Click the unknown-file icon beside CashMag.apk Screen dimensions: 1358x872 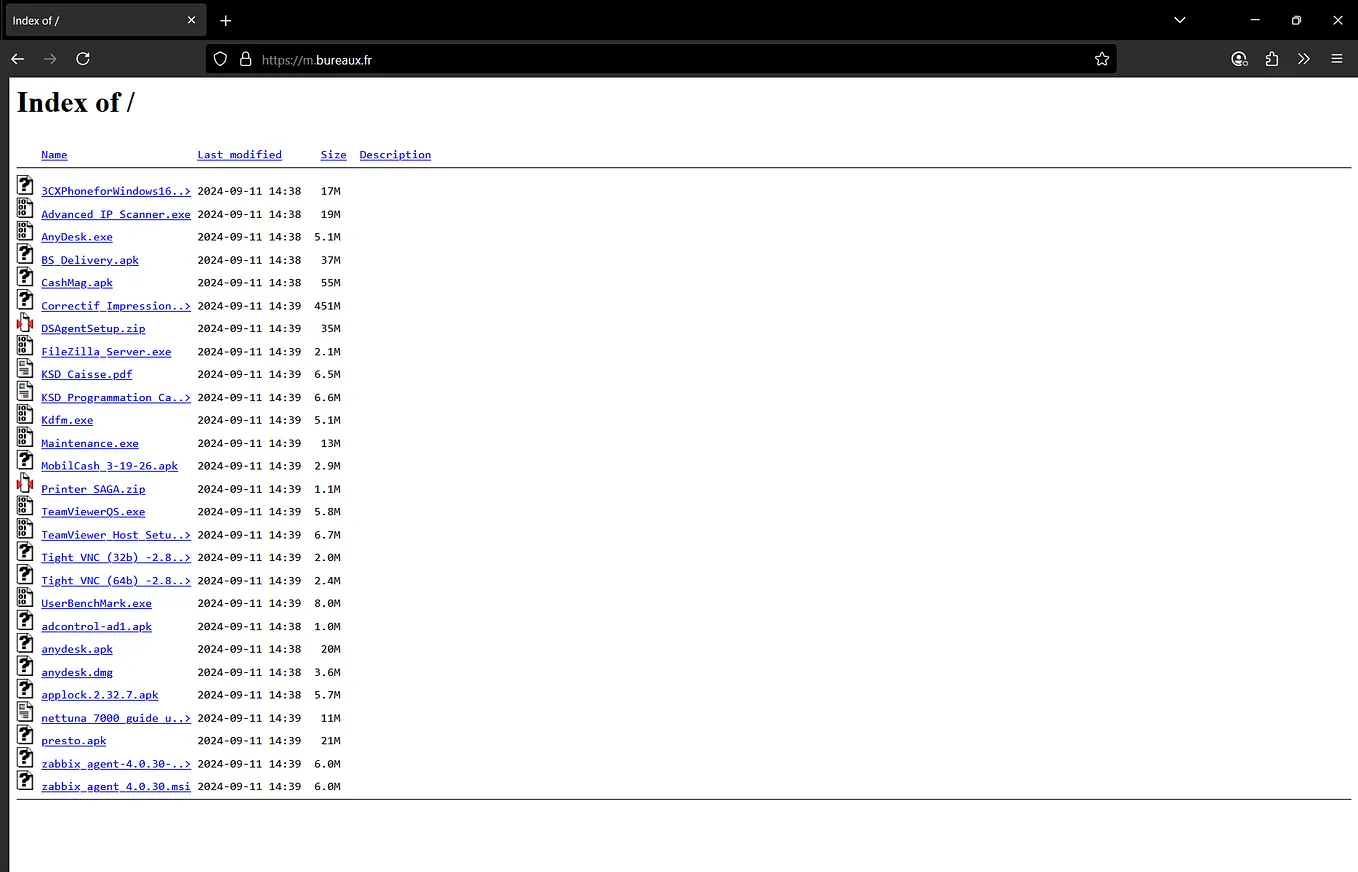pos(25,277)
